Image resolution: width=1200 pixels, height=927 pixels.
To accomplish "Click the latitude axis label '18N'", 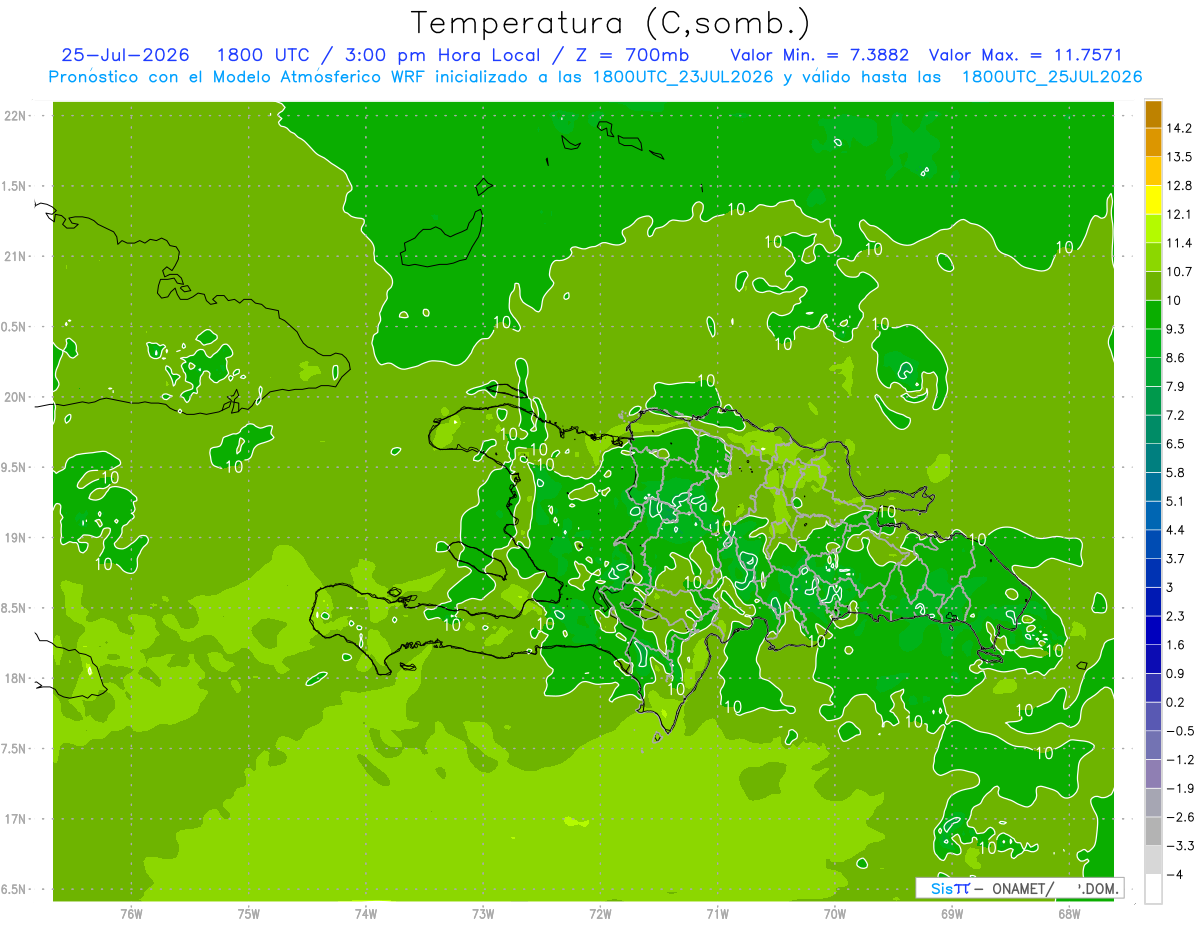I will click(x=16, y=679).
